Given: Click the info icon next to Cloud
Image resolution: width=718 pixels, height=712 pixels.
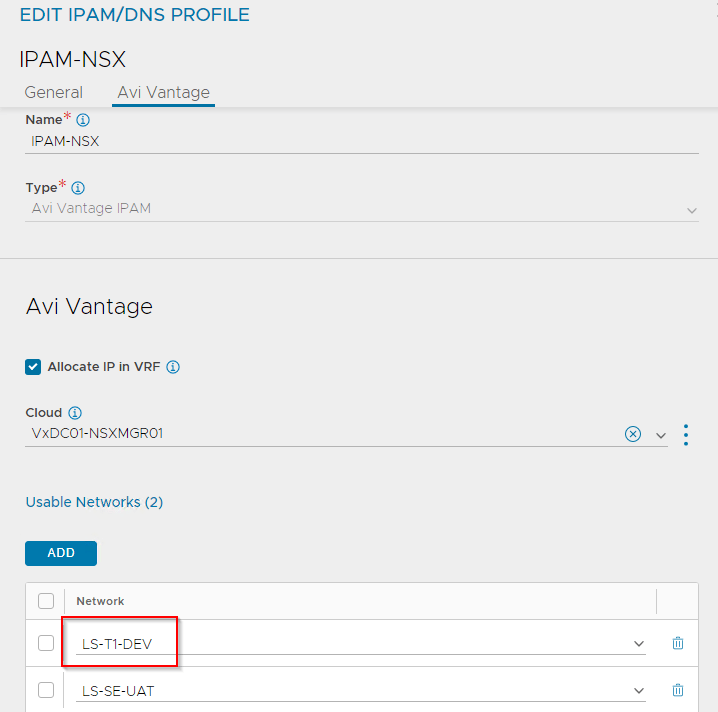Looking at the screenshot, I should click(x=75, y=413).
